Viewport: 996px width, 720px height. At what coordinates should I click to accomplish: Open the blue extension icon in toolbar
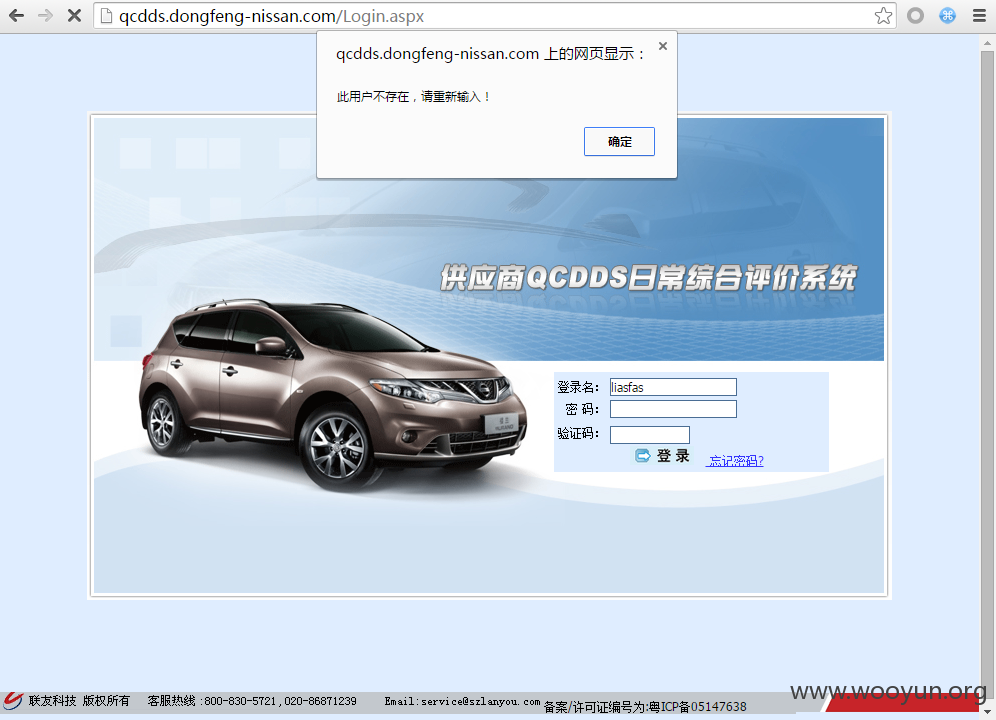pyautogui.click(x=947, y=16)
